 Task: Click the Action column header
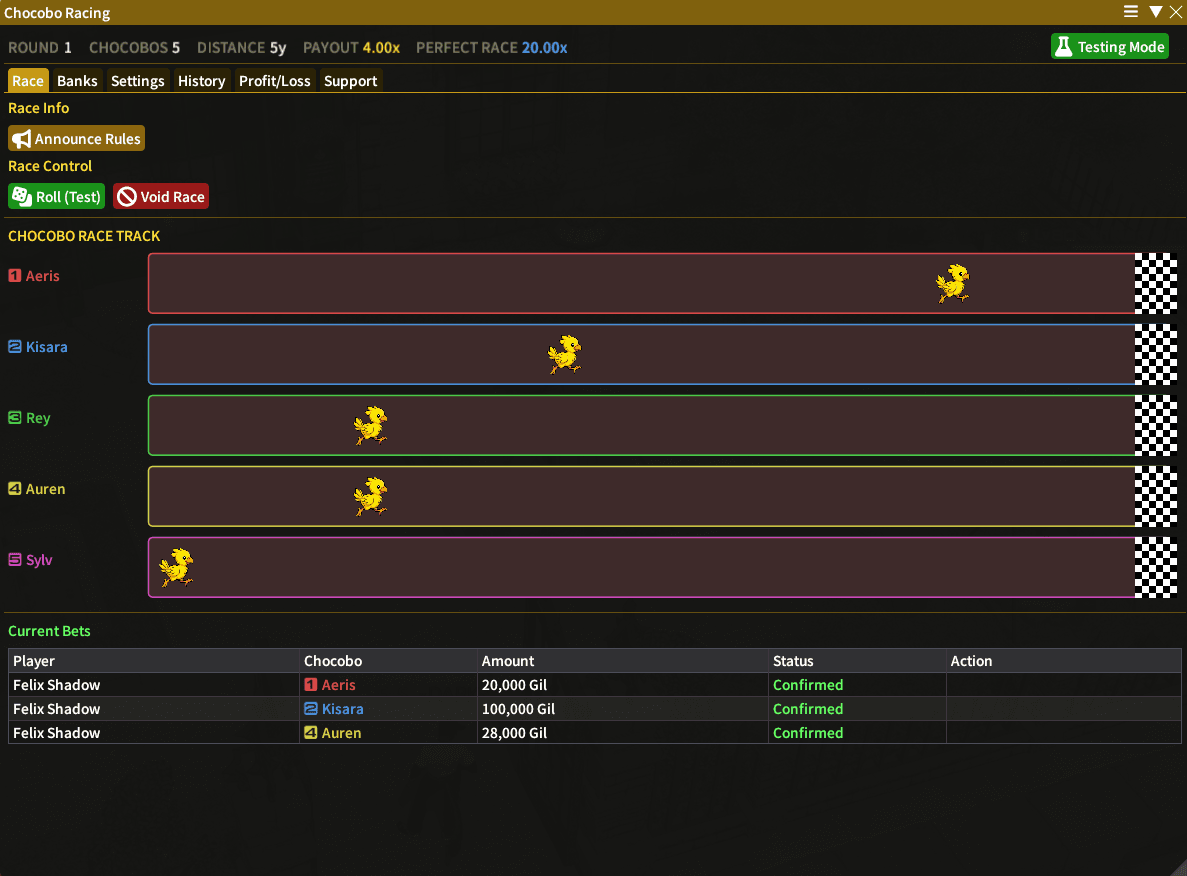pos(1064,661)
